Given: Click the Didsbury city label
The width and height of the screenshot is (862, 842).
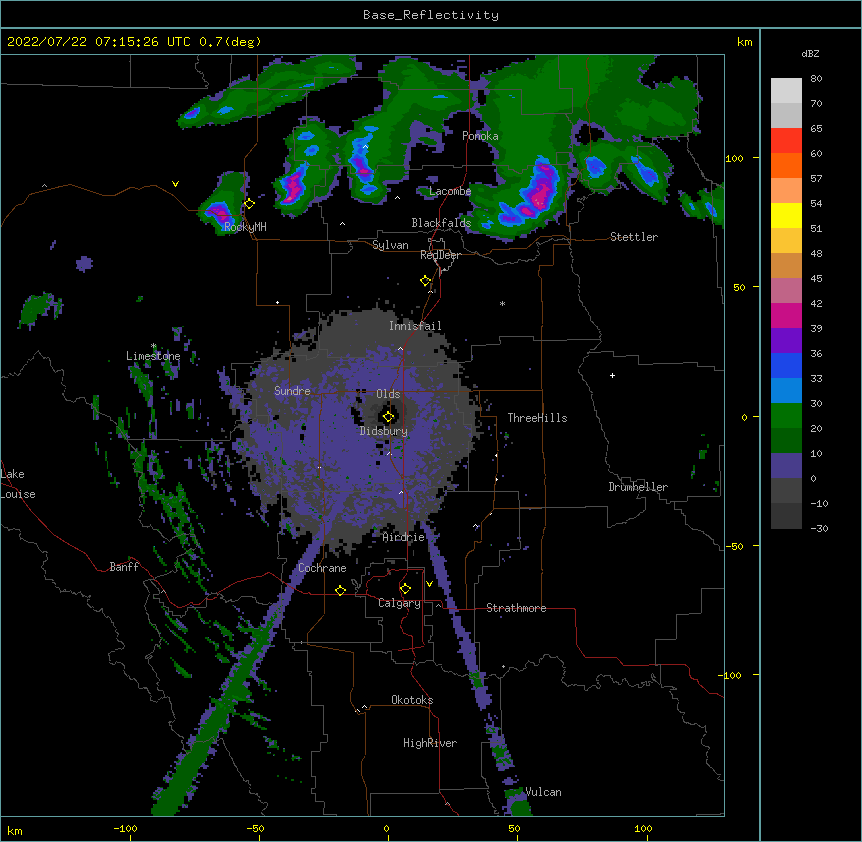Looking at the screenshot, I should [x=383, y=431].
